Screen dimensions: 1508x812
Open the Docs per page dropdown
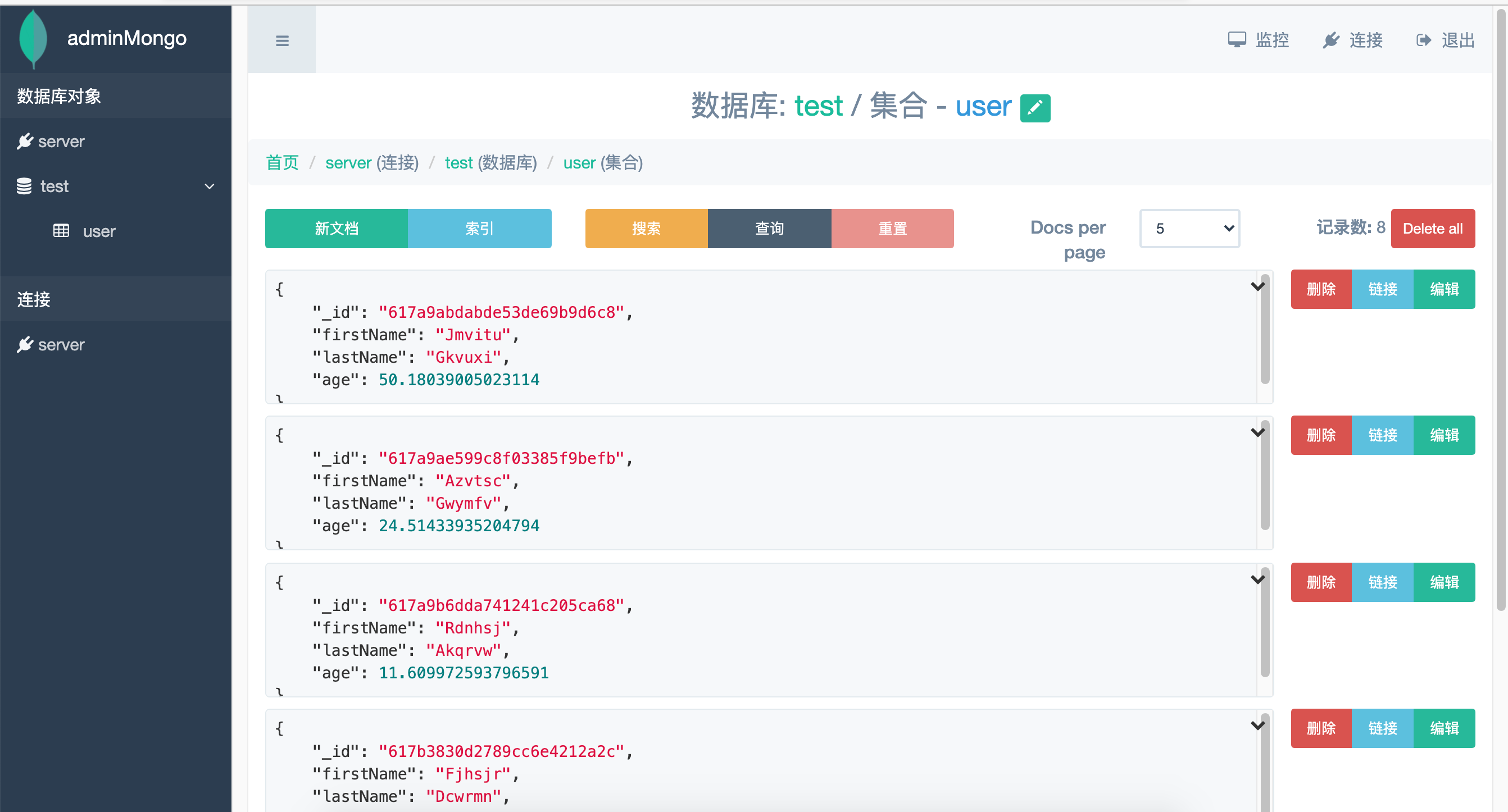click(1189, 228)
